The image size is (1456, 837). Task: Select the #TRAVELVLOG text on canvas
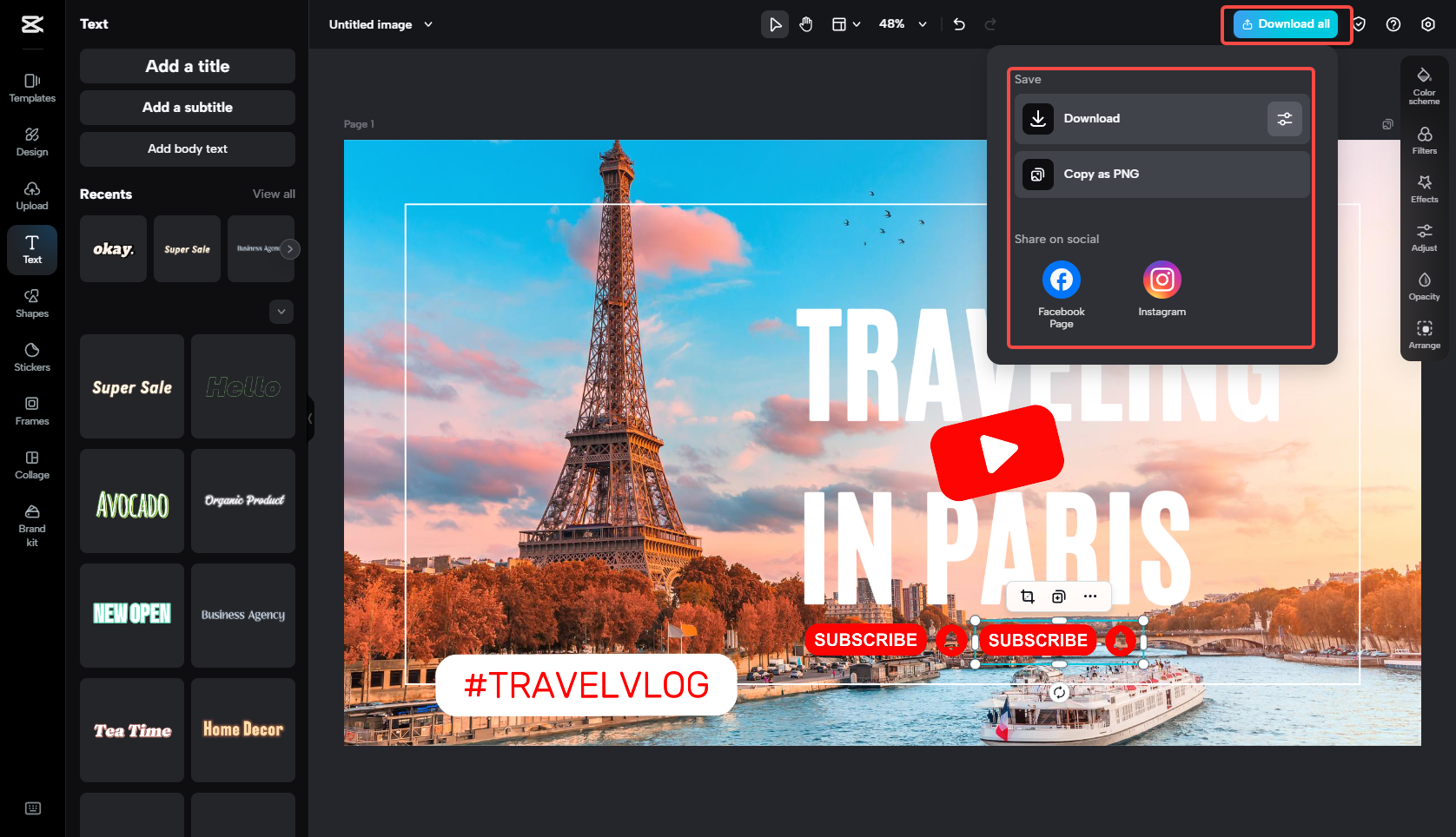pos(586,685)
